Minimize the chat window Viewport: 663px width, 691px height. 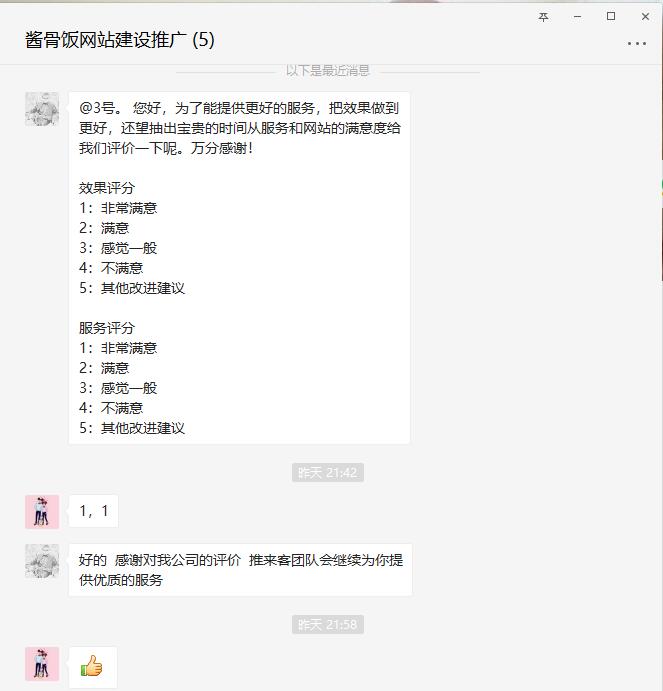coord(577,17)
